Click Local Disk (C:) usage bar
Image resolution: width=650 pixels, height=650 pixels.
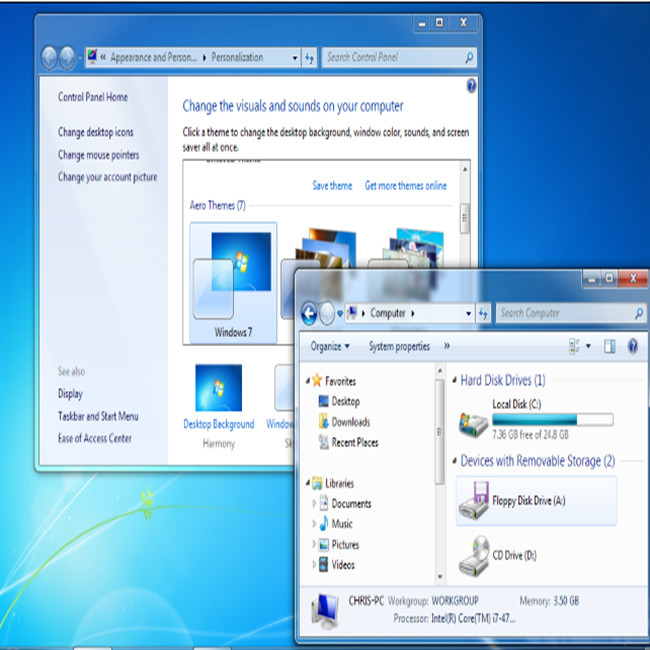[553, 420]
